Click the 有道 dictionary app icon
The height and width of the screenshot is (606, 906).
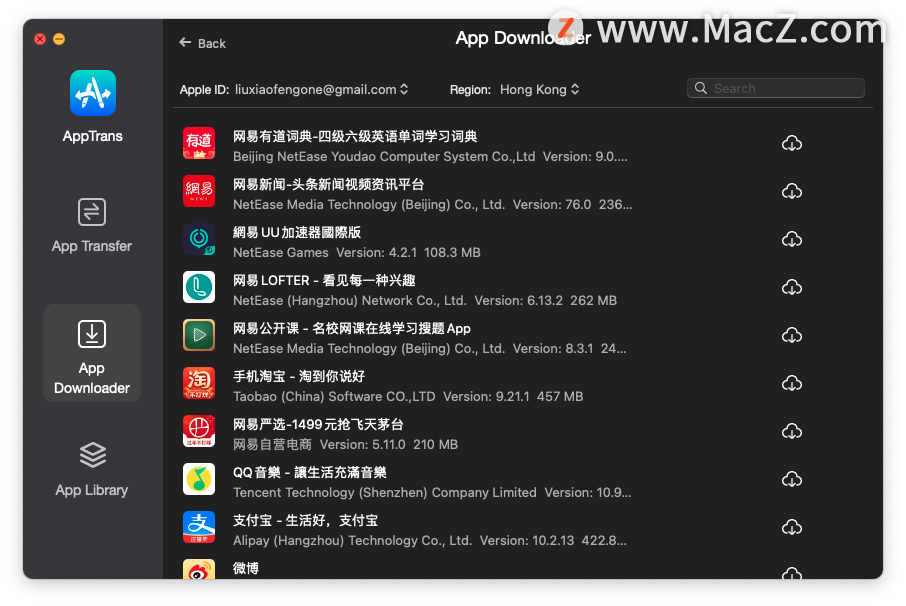tap(199, 143)
